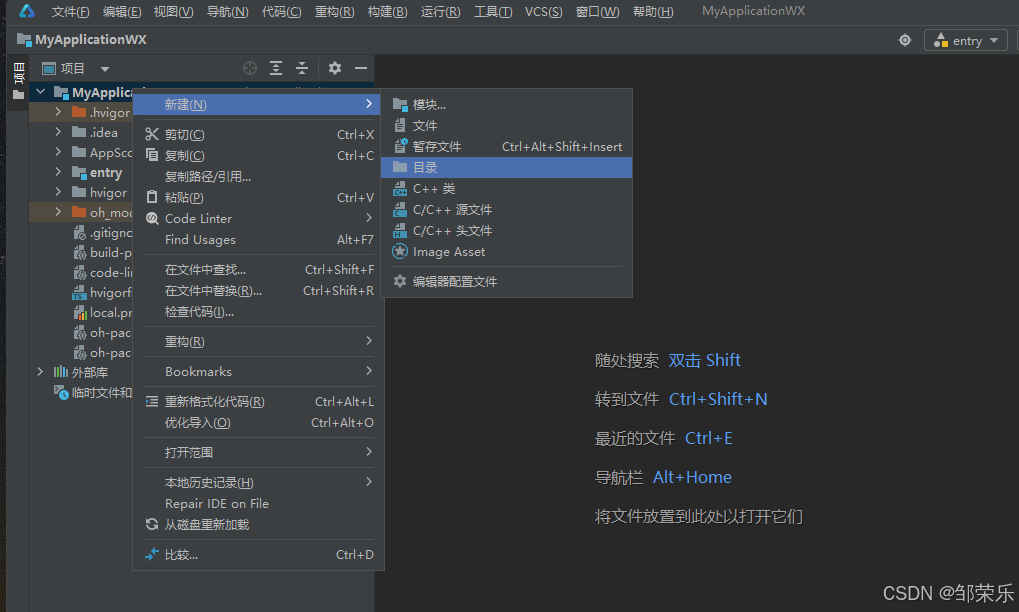Open the 打开范围 submenu
The height and width of the screenshot is (612, 1019).
[259, 452]
